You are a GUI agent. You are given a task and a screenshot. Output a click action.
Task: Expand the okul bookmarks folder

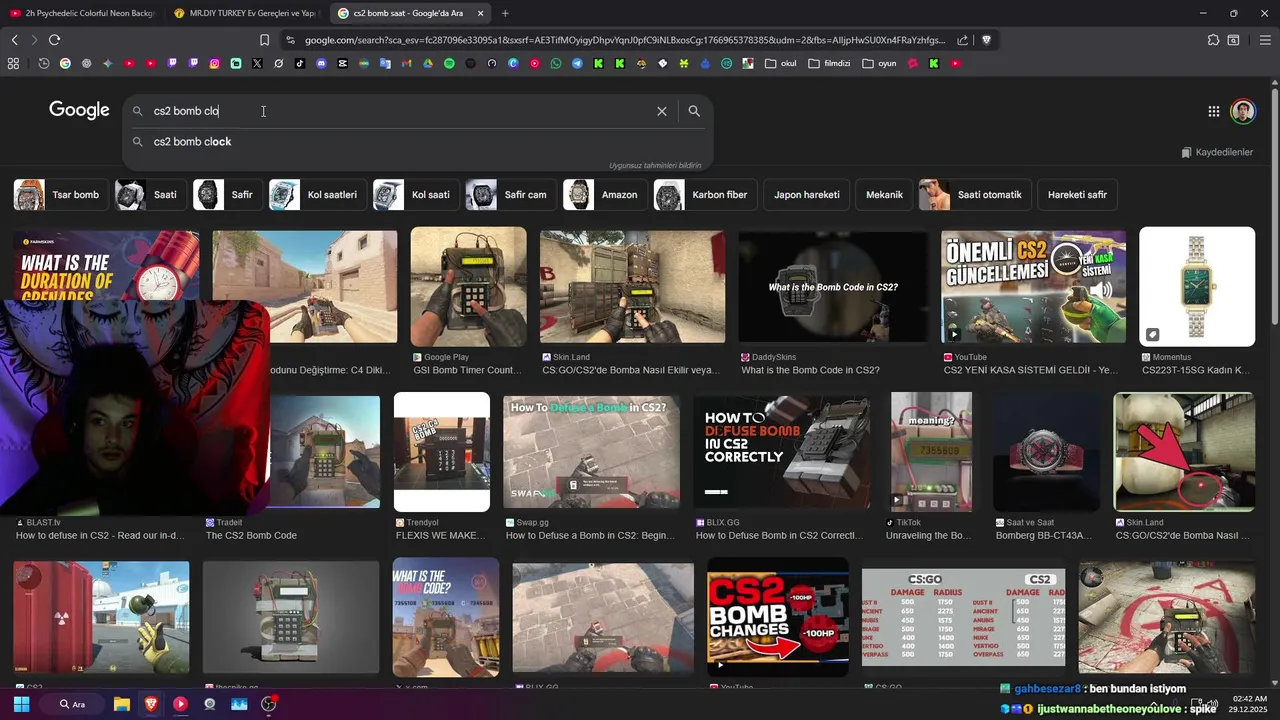[x=780, y=63]
